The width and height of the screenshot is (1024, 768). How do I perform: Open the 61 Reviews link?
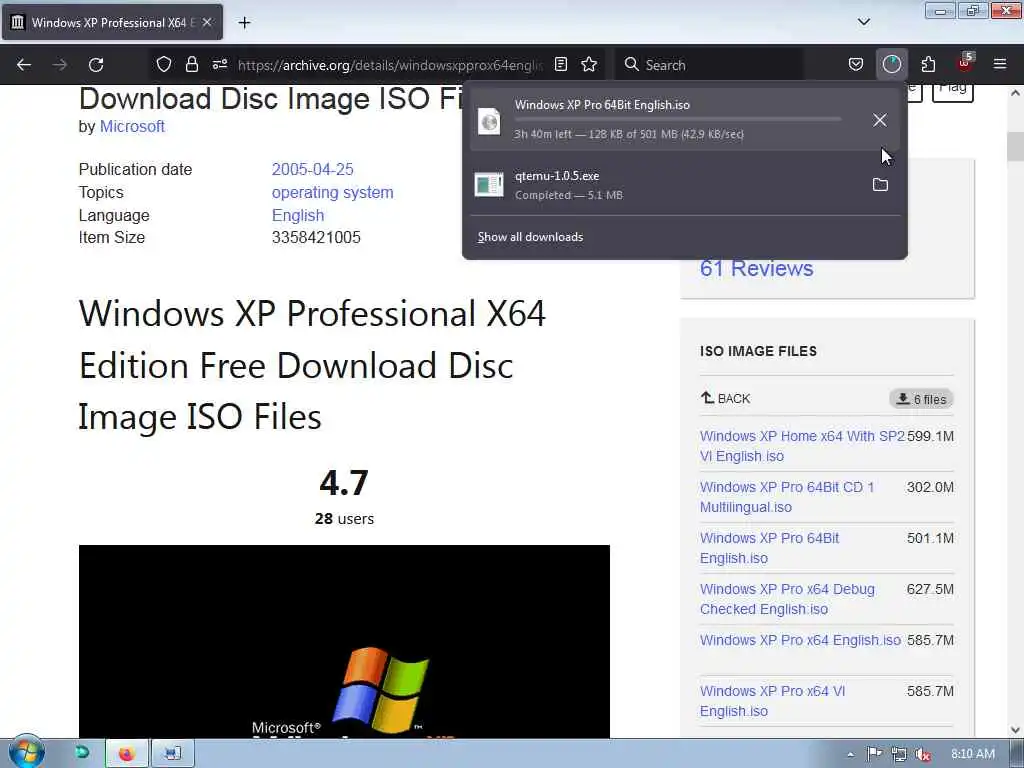[x=756, y=268]
